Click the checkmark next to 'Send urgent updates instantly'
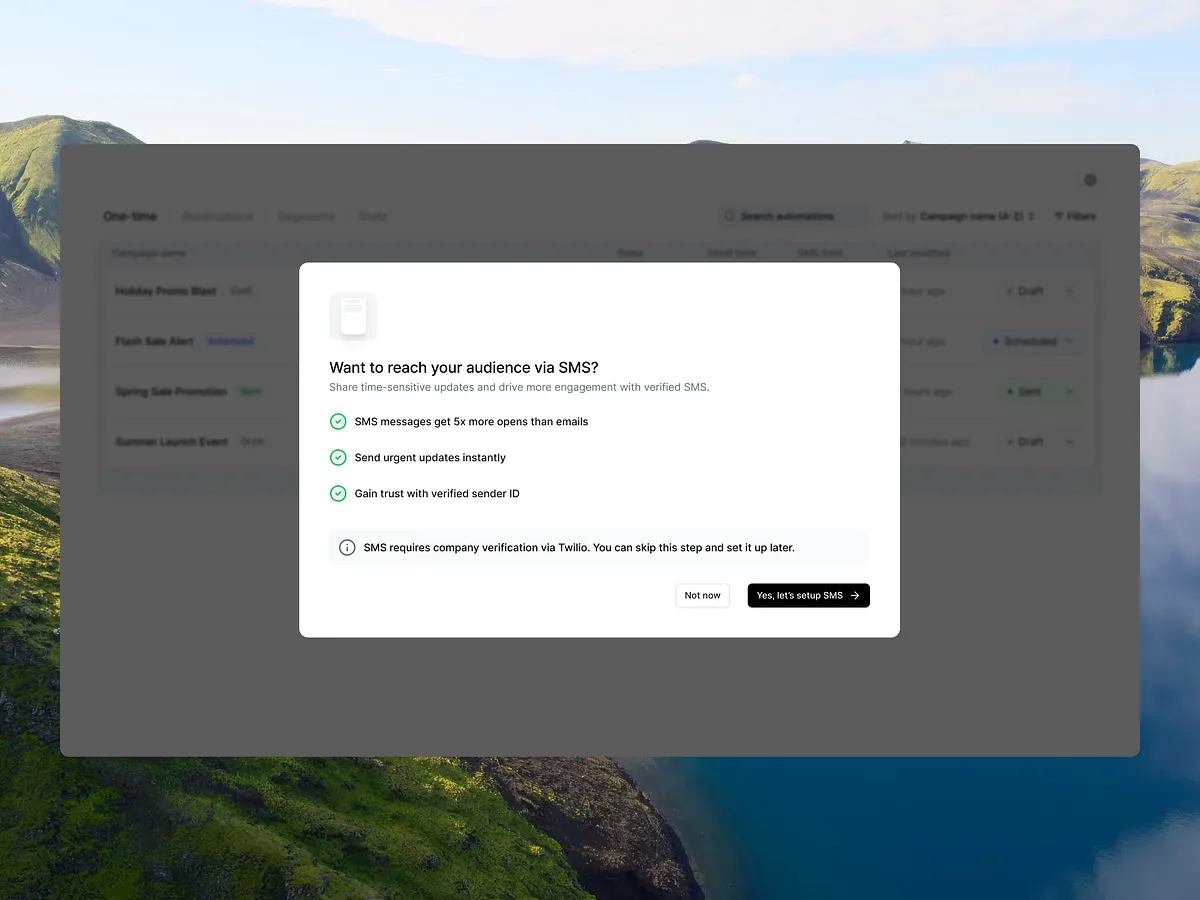Image resolution: width=1200 pixels, height=900 pixels. [x=338, y=457]
